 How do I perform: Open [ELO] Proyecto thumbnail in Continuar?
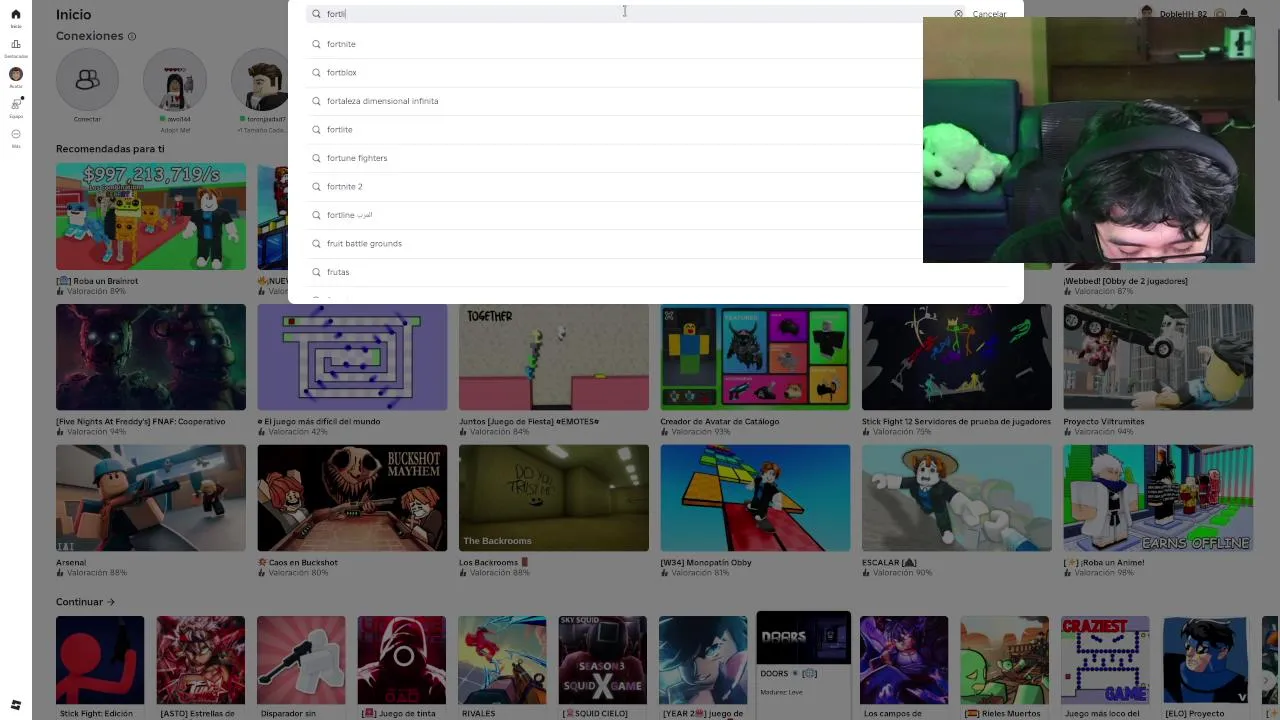point(1205,660)
